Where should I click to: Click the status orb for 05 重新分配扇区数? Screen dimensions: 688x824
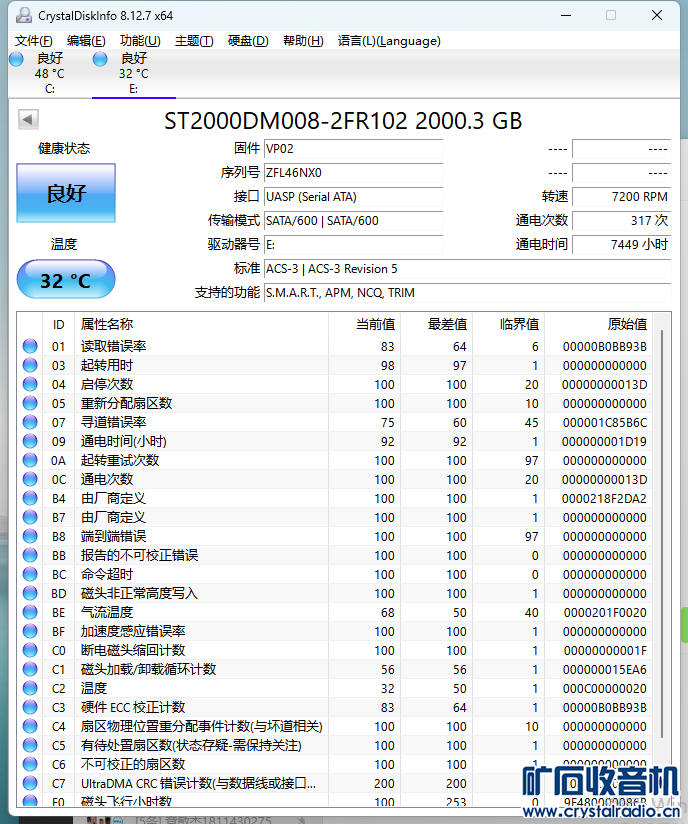click(x=30, y=403)
